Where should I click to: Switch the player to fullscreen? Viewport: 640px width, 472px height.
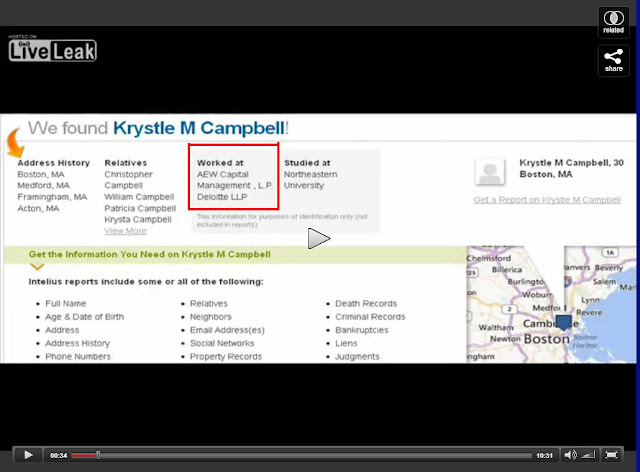pyautogui.click(x=611, y=455)
